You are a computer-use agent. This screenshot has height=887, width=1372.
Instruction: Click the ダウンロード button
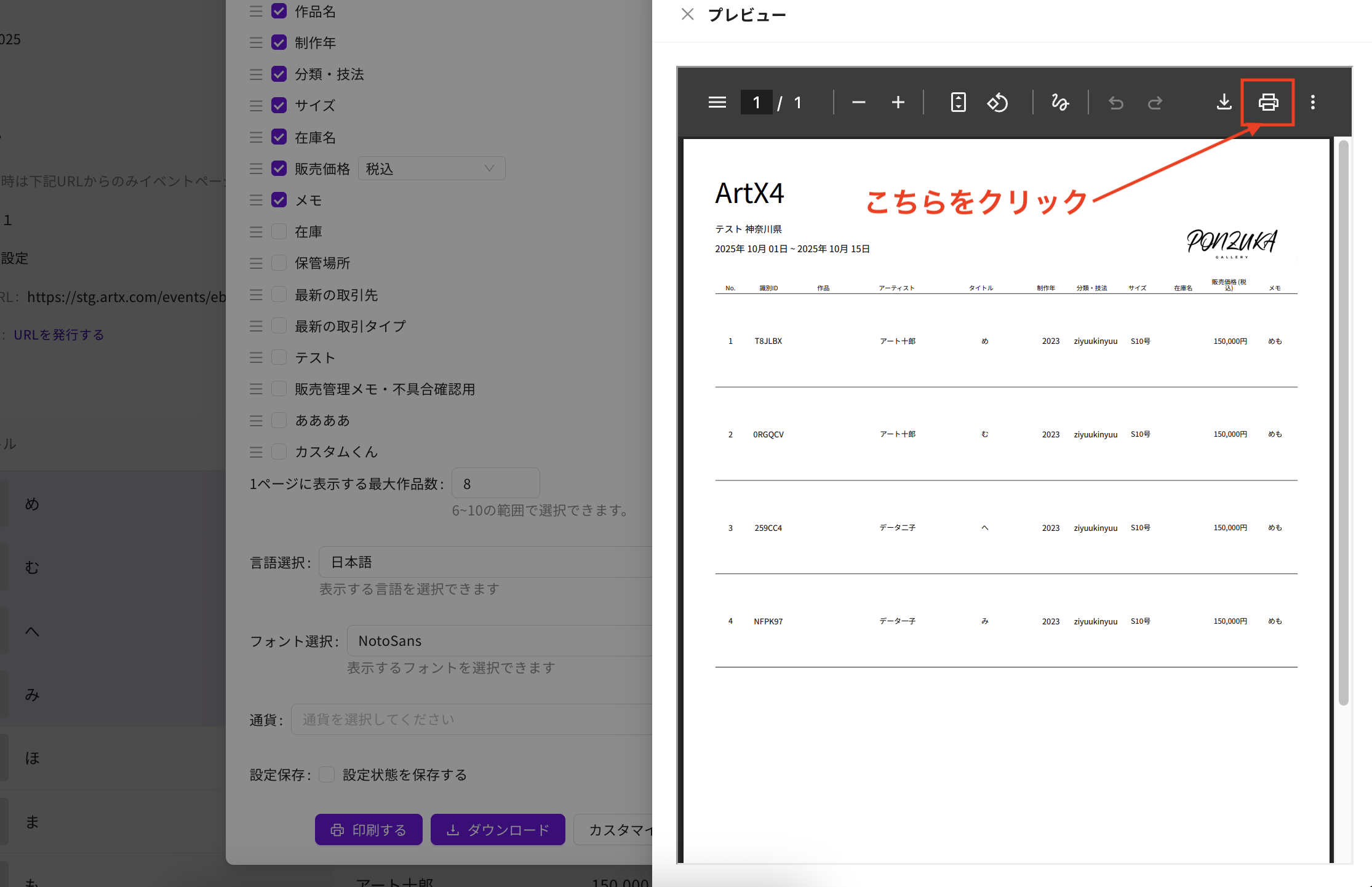(x=497, y=830)
